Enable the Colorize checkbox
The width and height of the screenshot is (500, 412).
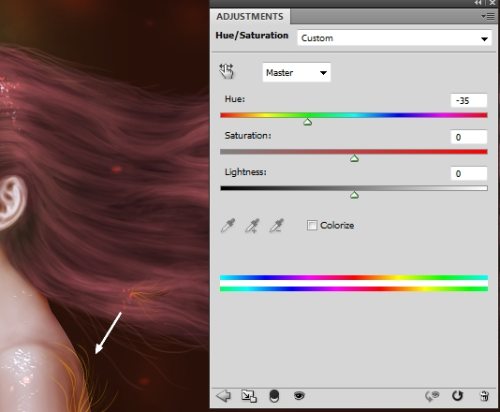click(312, 225)
